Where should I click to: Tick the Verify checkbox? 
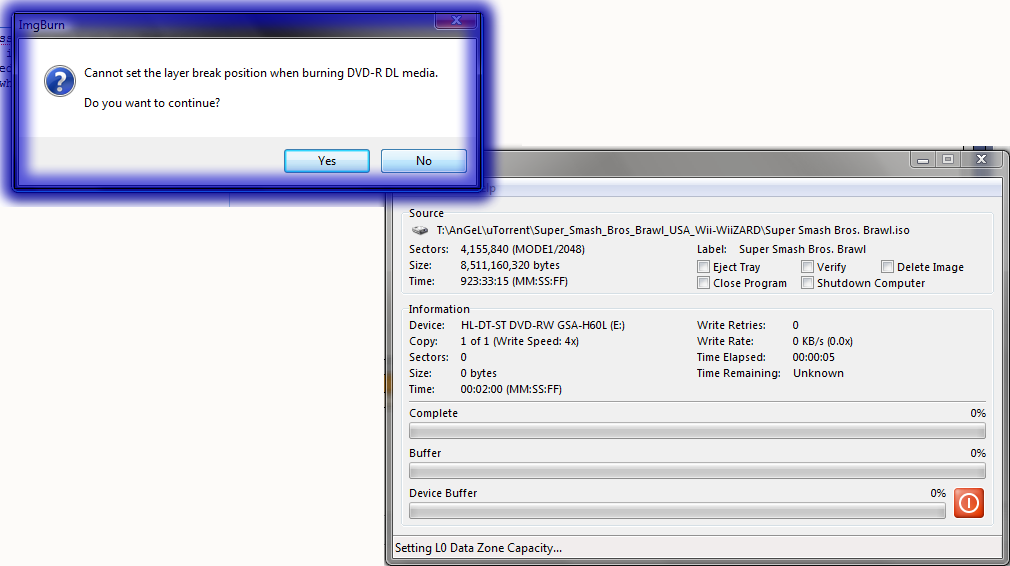coord(808,267)
